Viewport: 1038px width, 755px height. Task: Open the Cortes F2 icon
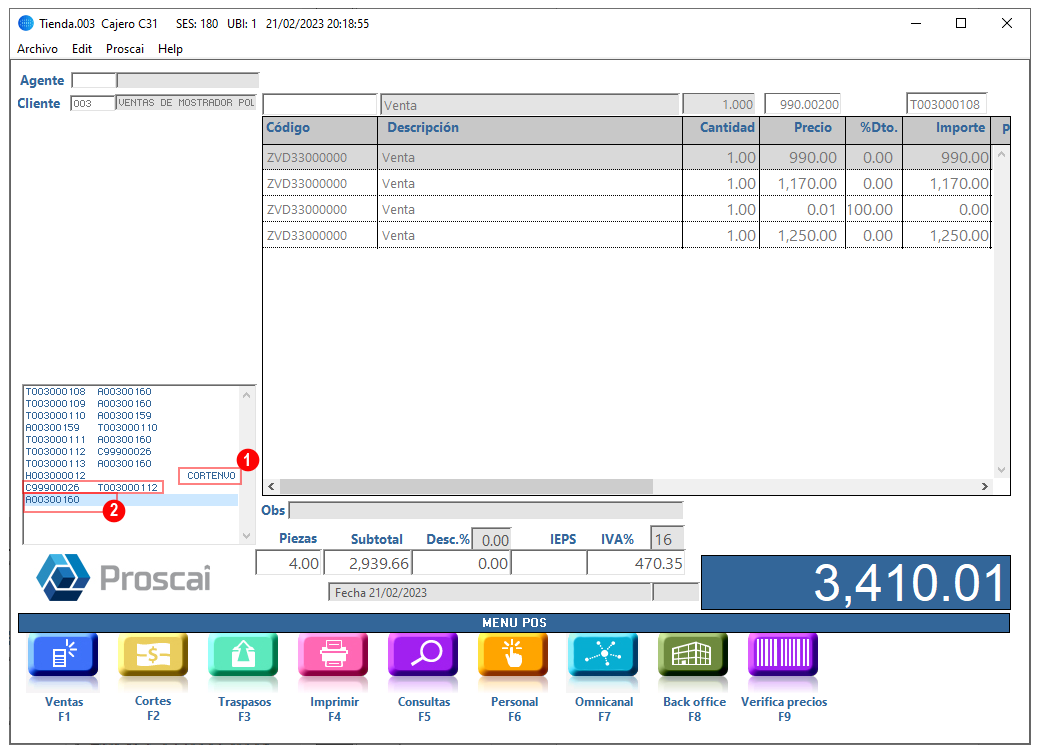[153, 654]
